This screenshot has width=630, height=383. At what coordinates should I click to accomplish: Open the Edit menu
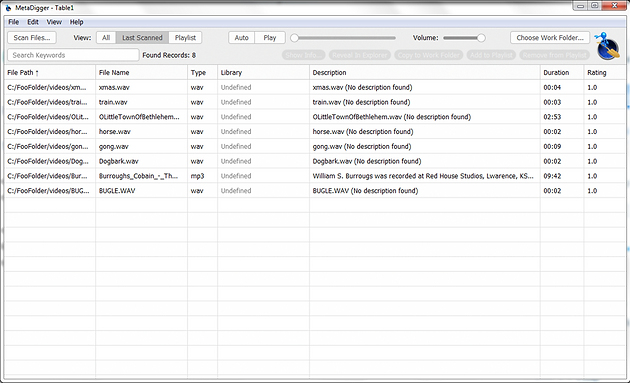(33, 22)
